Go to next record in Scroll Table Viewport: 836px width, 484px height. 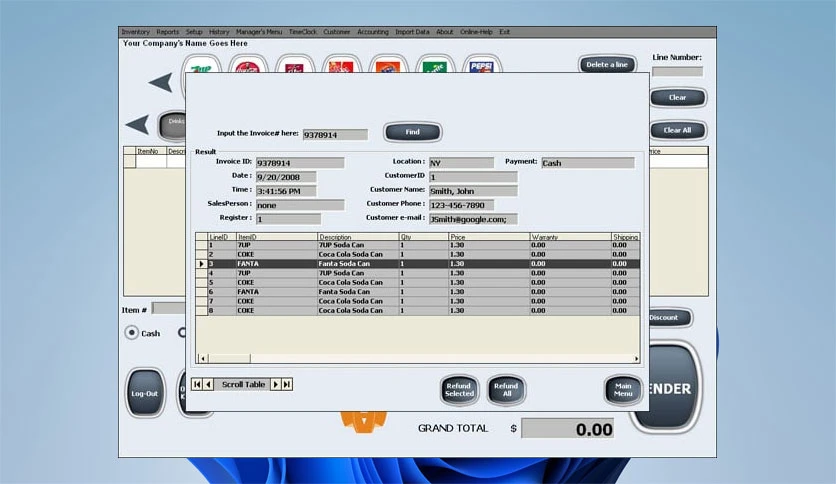(276, 384)
